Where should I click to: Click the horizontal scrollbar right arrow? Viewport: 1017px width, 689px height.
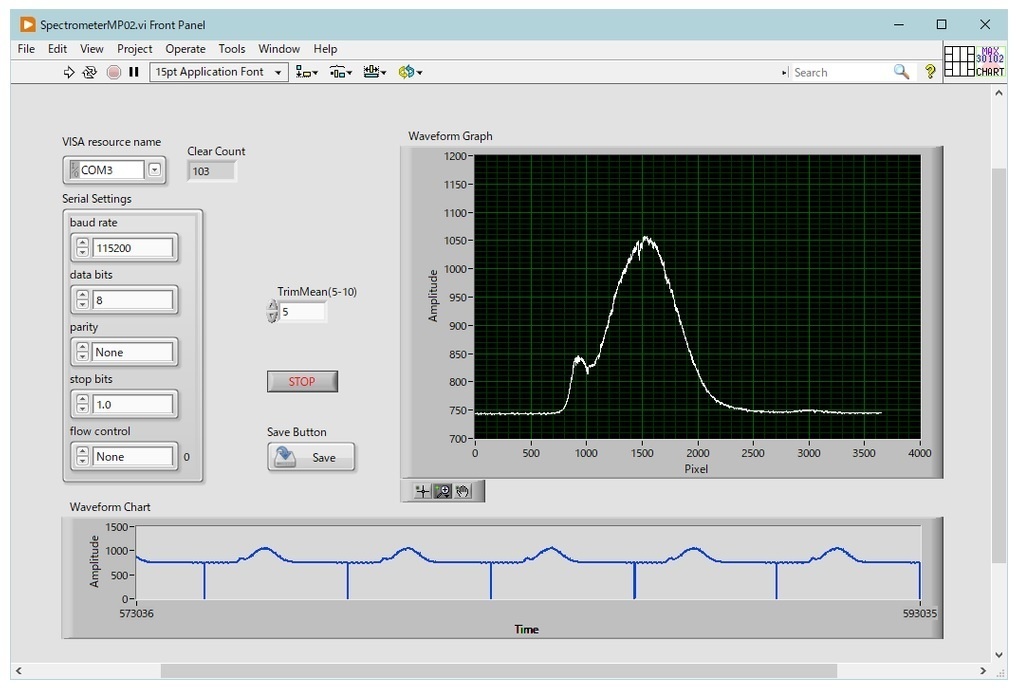click(983, 670)
